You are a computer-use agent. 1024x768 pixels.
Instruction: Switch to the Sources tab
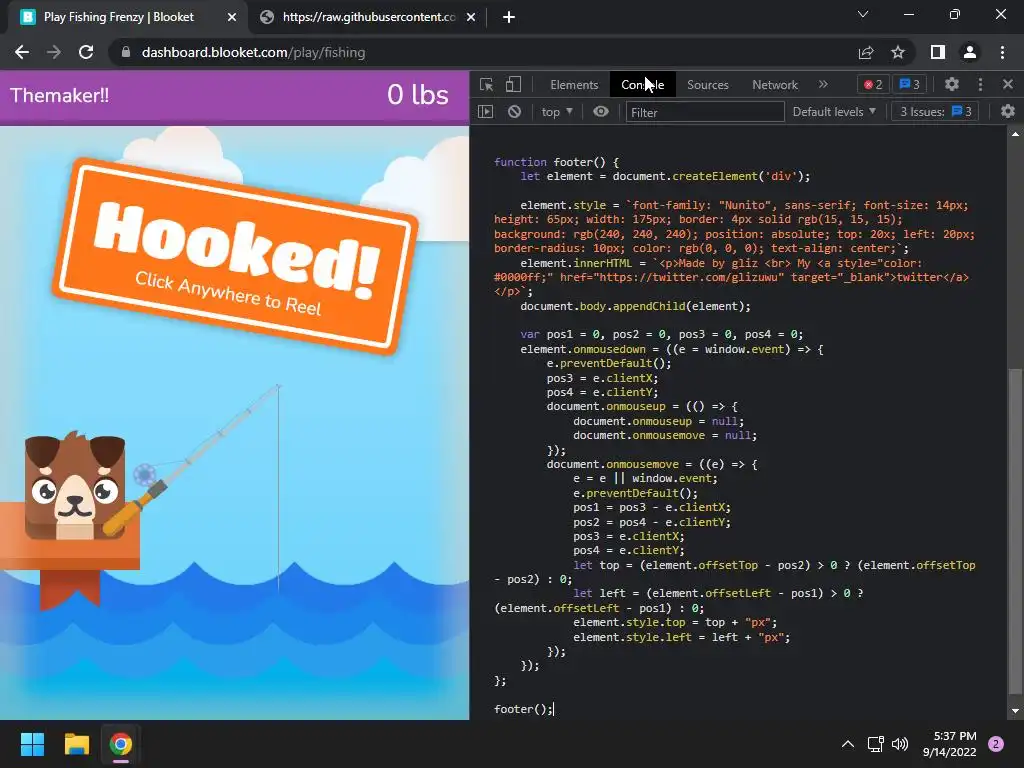[707, 85]
